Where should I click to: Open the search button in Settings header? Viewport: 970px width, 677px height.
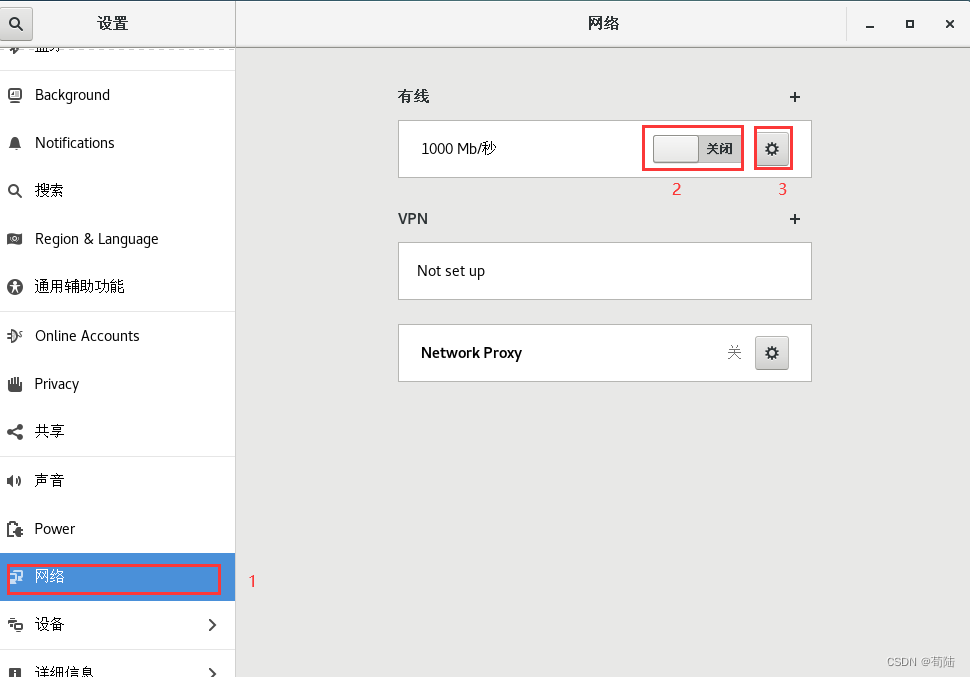click(x=16, y=24)
